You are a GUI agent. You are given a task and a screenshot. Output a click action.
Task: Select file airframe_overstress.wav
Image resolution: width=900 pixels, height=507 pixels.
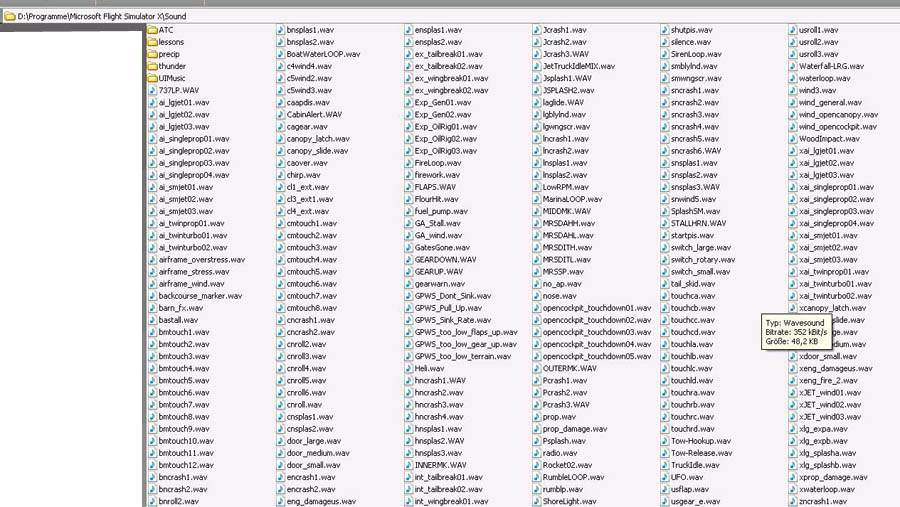pos(201,260)
